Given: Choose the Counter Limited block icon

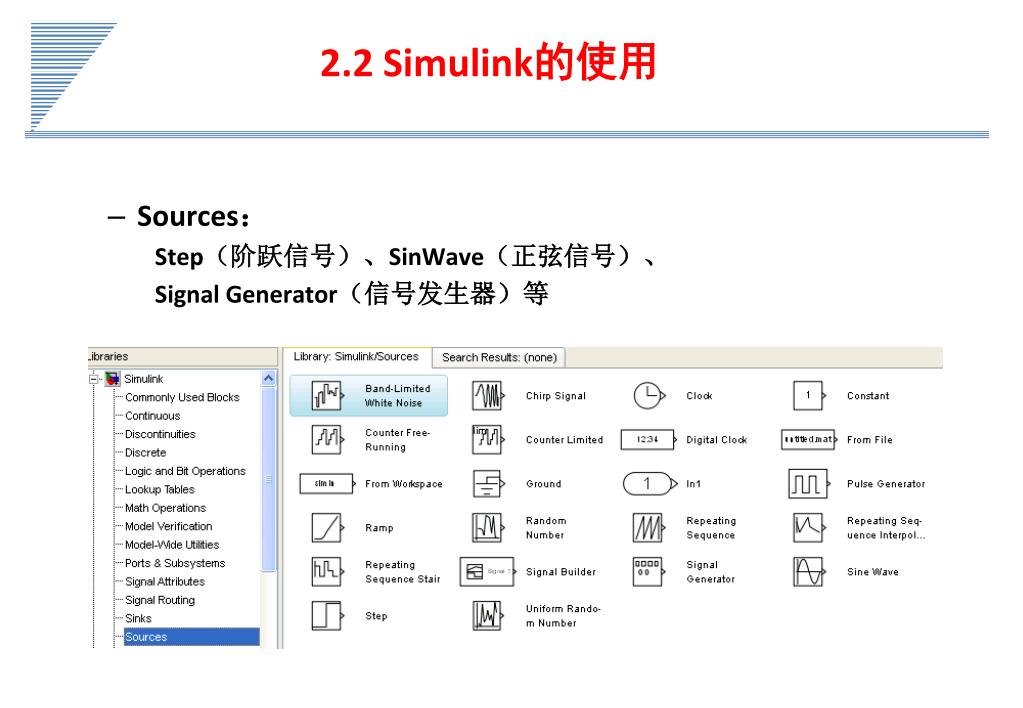Looking at the screenshot, I should click(x=488, y=439).
